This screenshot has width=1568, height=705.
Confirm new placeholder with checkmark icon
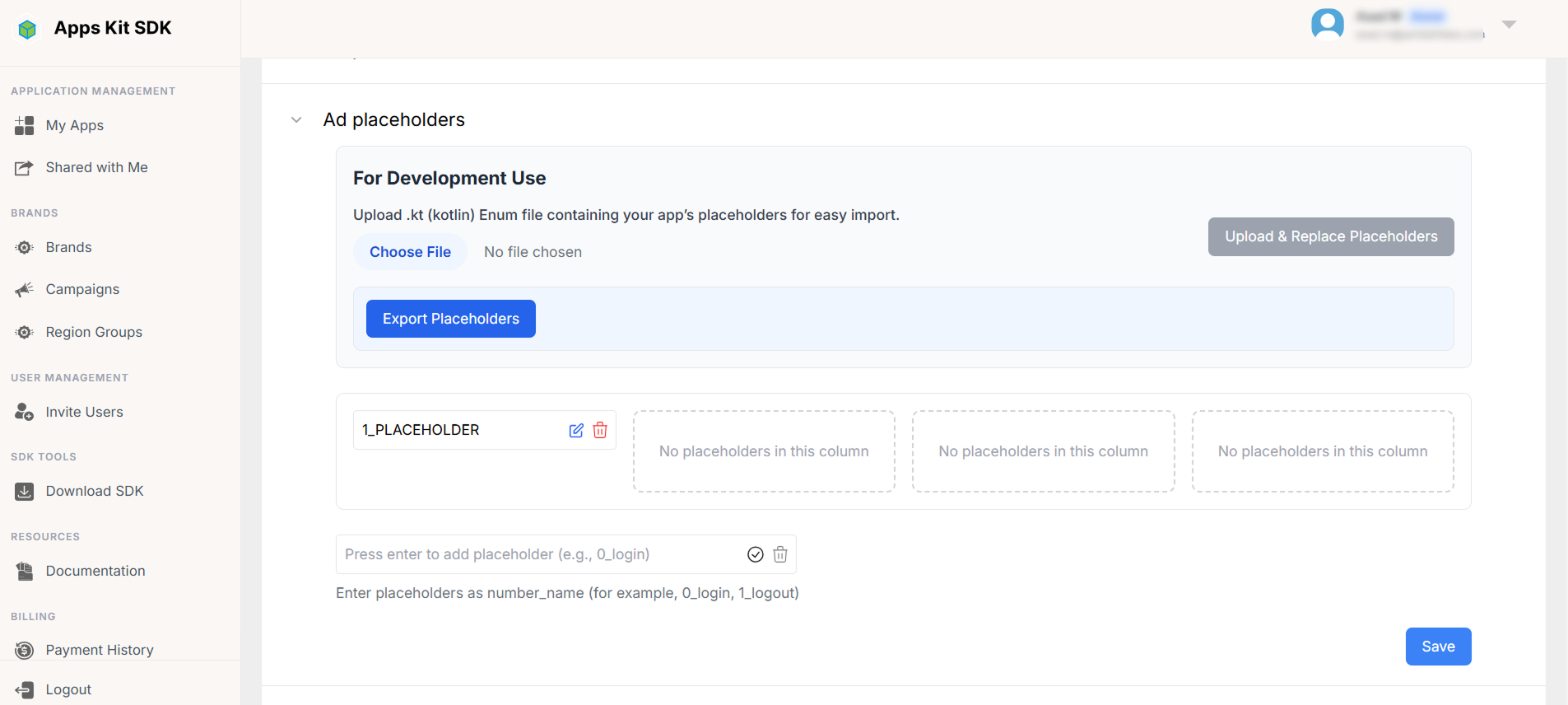(756, 554)
